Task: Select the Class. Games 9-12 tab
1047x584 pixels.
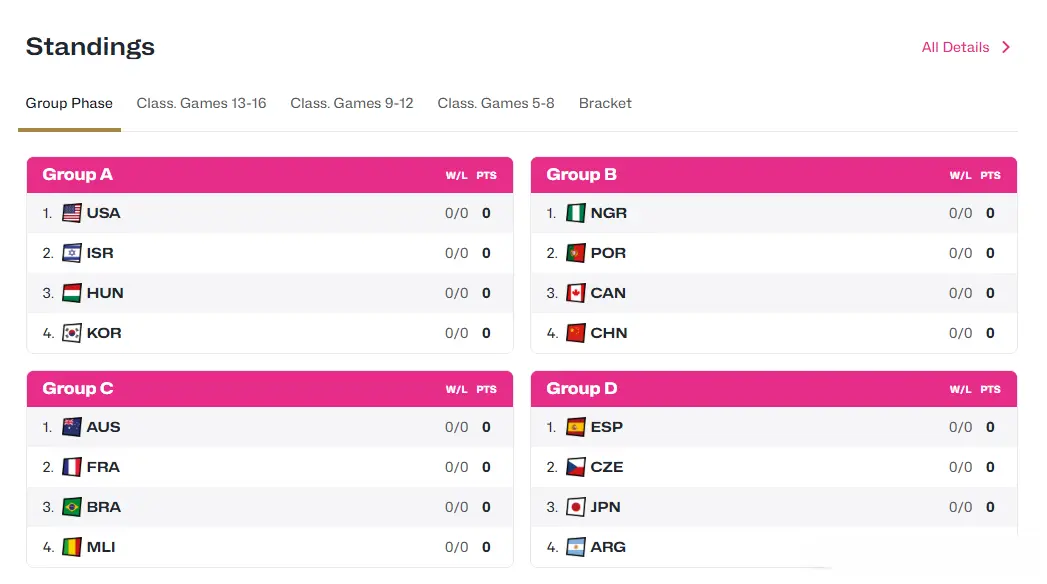Action: pyautogui.click(x=352, y=103)
